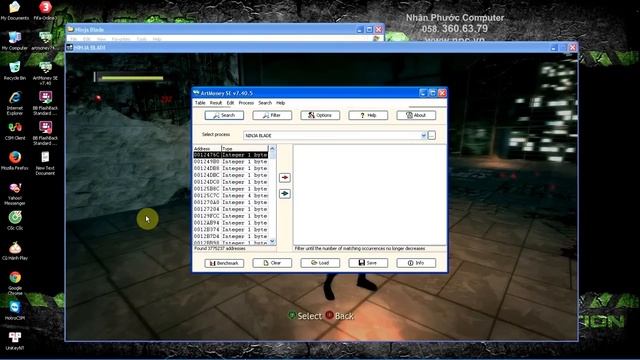Image resolution: width=640 pixels, height=360 pixels.
Task: Open My Computer desktop icon
Action: pyautogui.click(x=15, y=41)
